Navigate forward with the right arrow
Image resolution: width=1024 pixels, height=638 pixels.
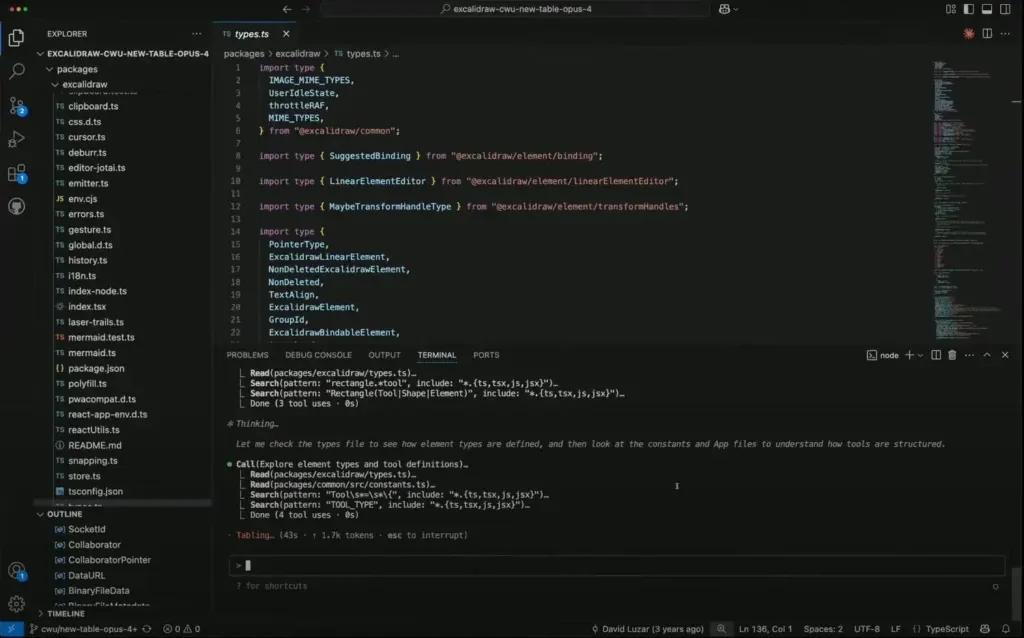306,9
